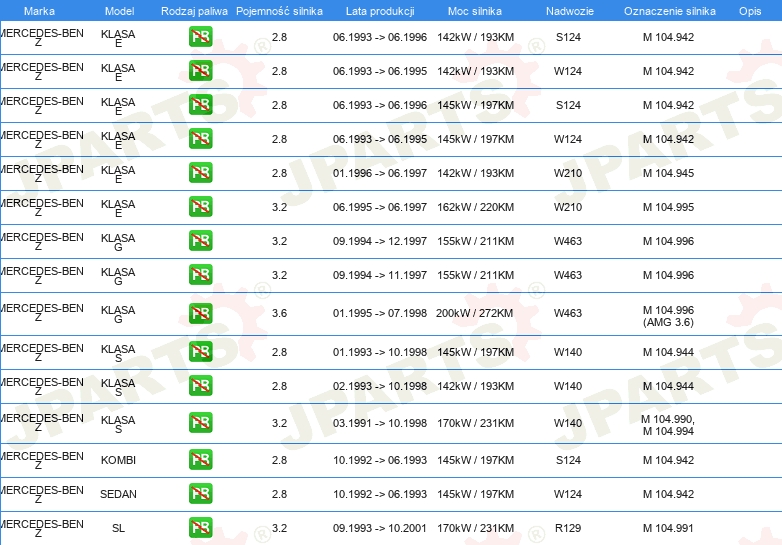The height and width of the screenshot is (545, 782).
Task: Click the fuel icon in the KOMBI row
Action: tap(200, 459)
